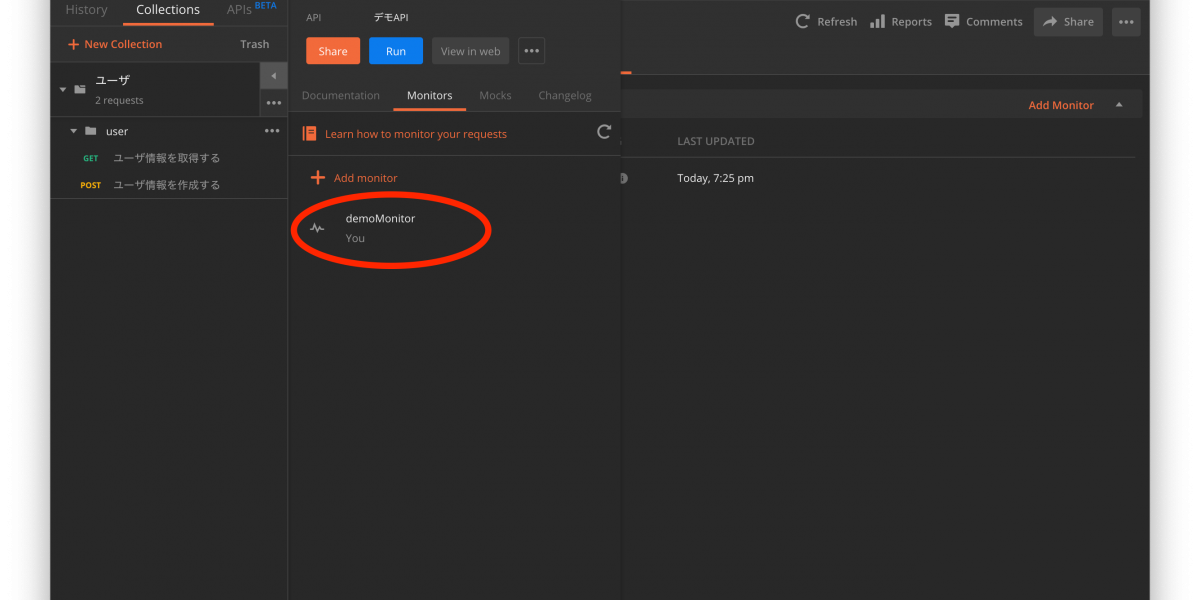1200x600 pixels.
Task: Collapse the user folder
Action: (x=73, y=131)
